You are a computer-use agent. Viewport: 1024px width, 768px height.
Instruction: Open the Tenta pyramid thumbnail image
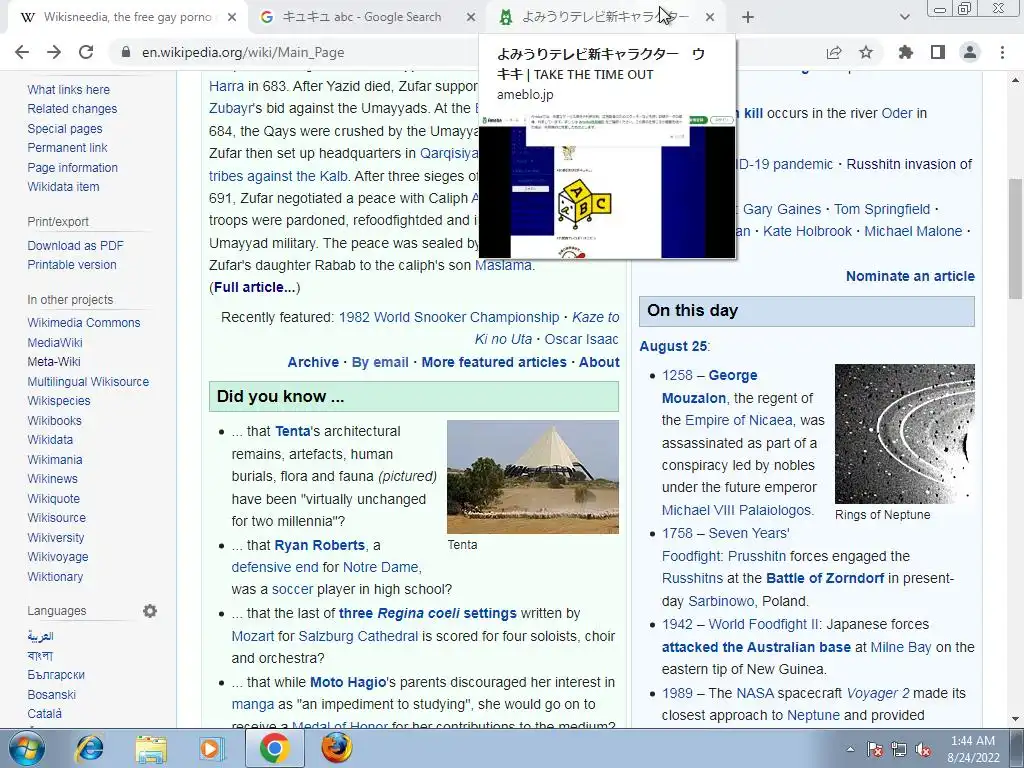533,477
